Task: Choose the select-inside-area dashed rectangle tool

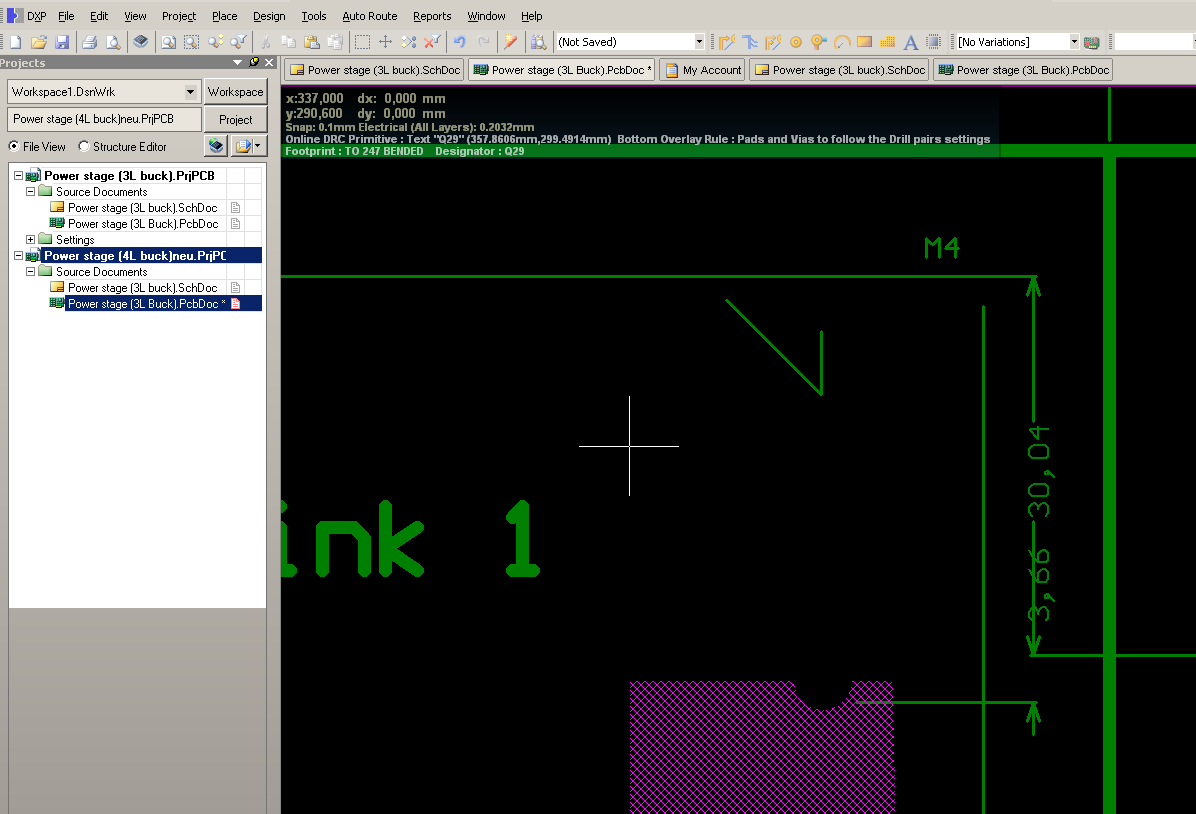Action: (x=362, y=42)
